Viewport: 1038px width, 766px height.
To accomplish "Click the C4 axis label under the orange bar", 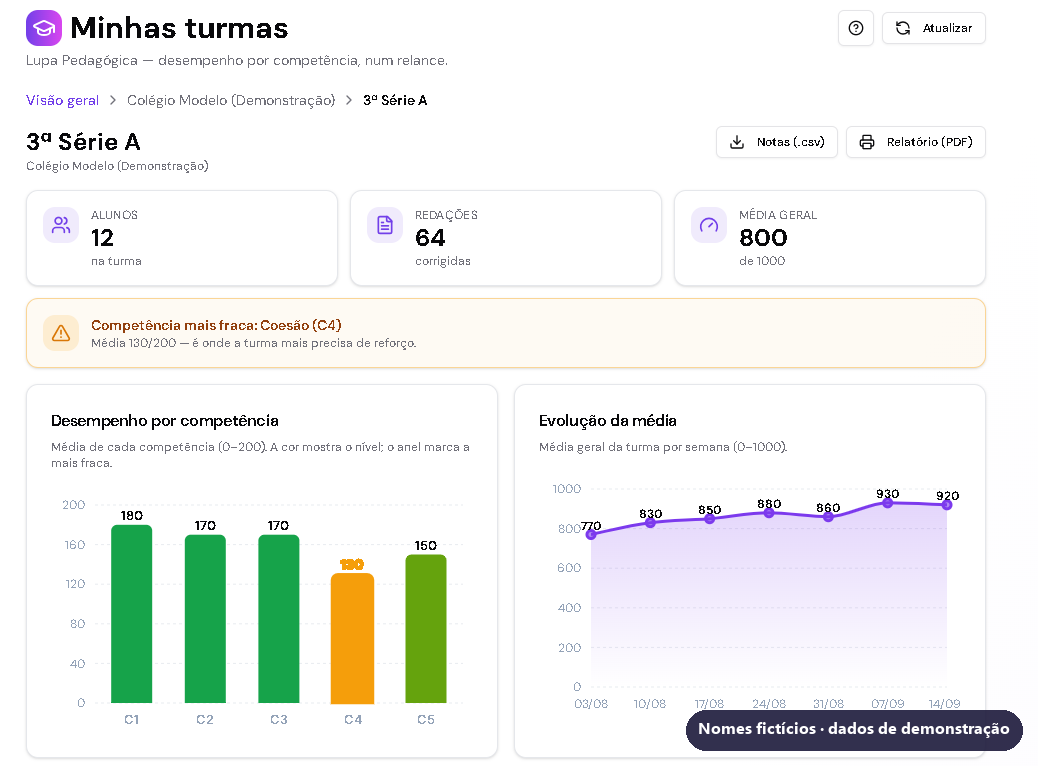I will [x=353, y=720].
